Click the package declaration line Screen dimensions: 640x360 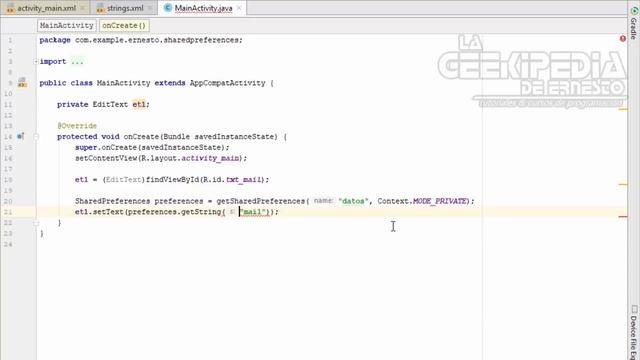[x=141, y=40]
